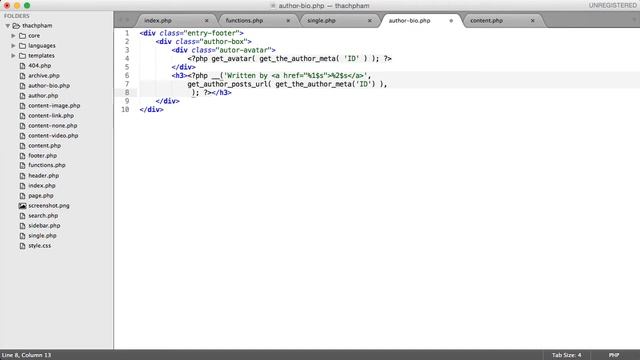This screenshot has height=360, width=640.
Task: Click the archive.php file icon
Action: point(22,76)
